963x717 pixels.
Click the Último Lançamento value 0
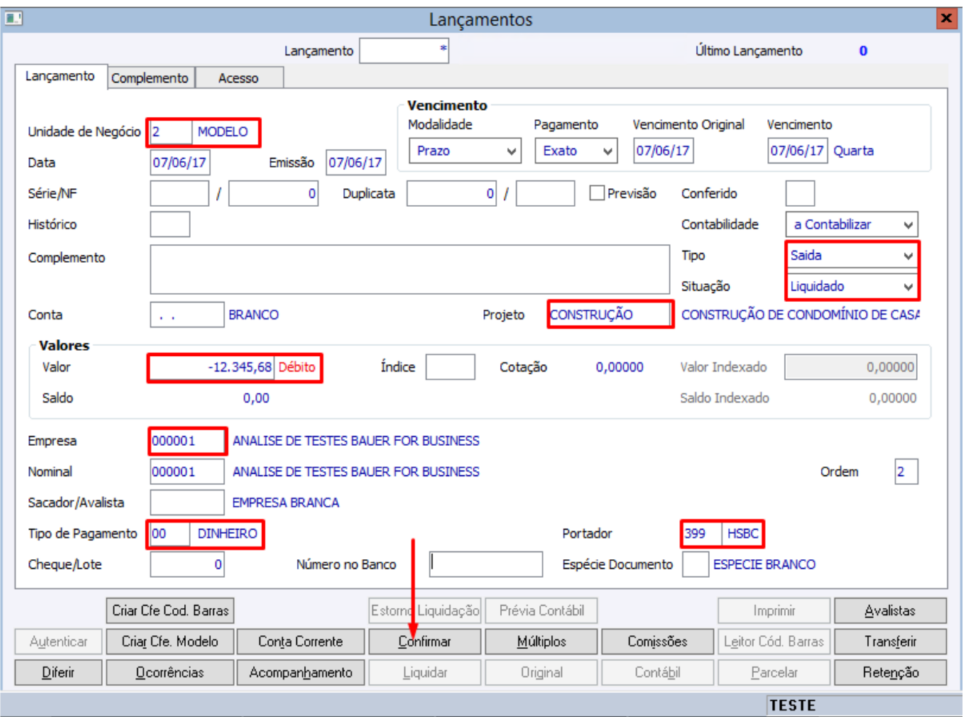863,51
